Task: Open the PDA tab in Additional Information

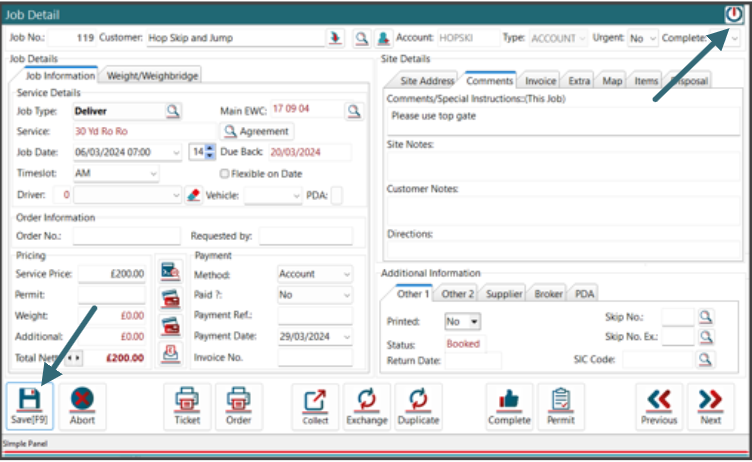Action: tap(584, 294)
